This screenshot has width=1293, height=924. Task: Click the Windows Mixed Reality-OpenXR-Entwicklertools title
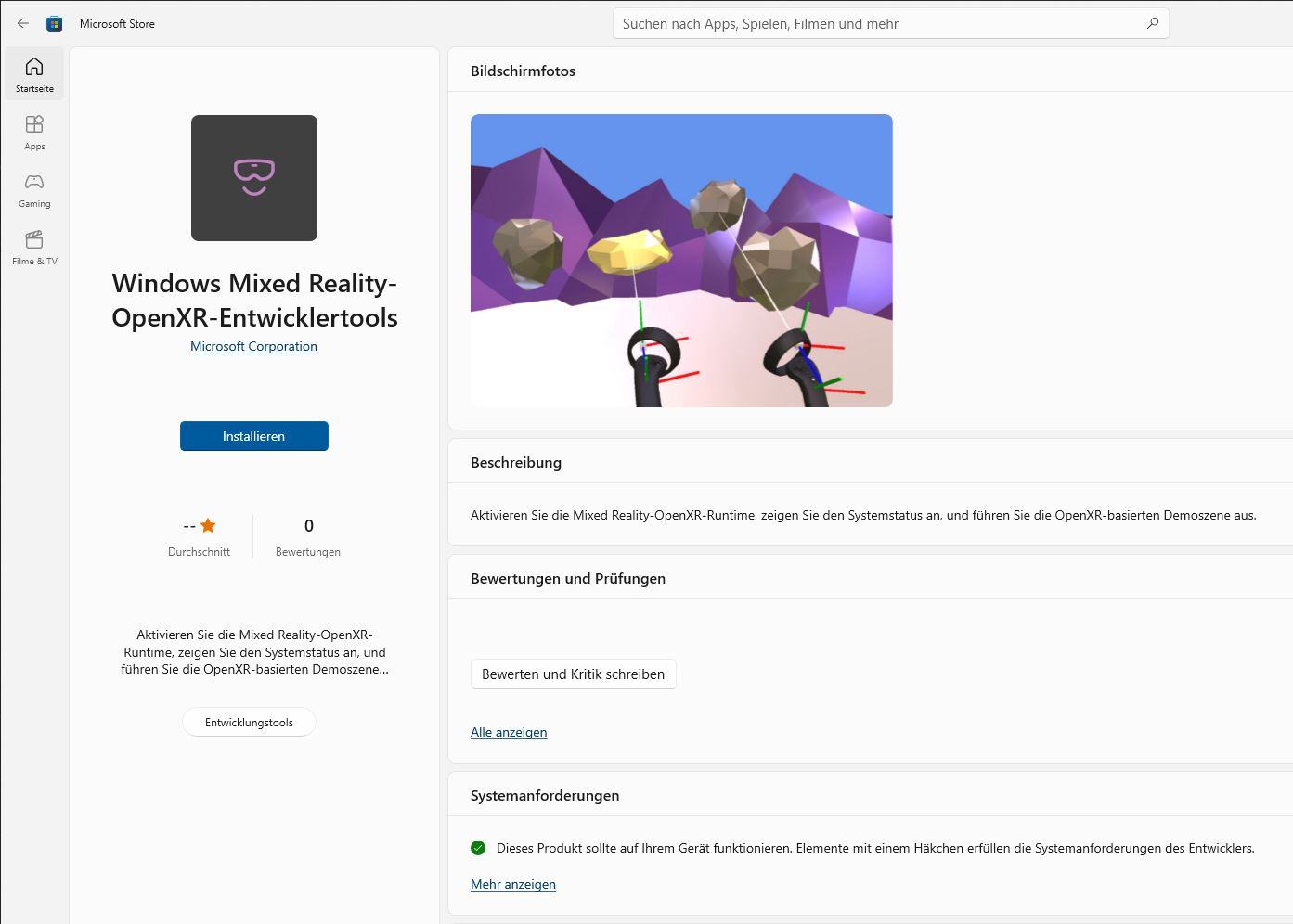point(254,300)
